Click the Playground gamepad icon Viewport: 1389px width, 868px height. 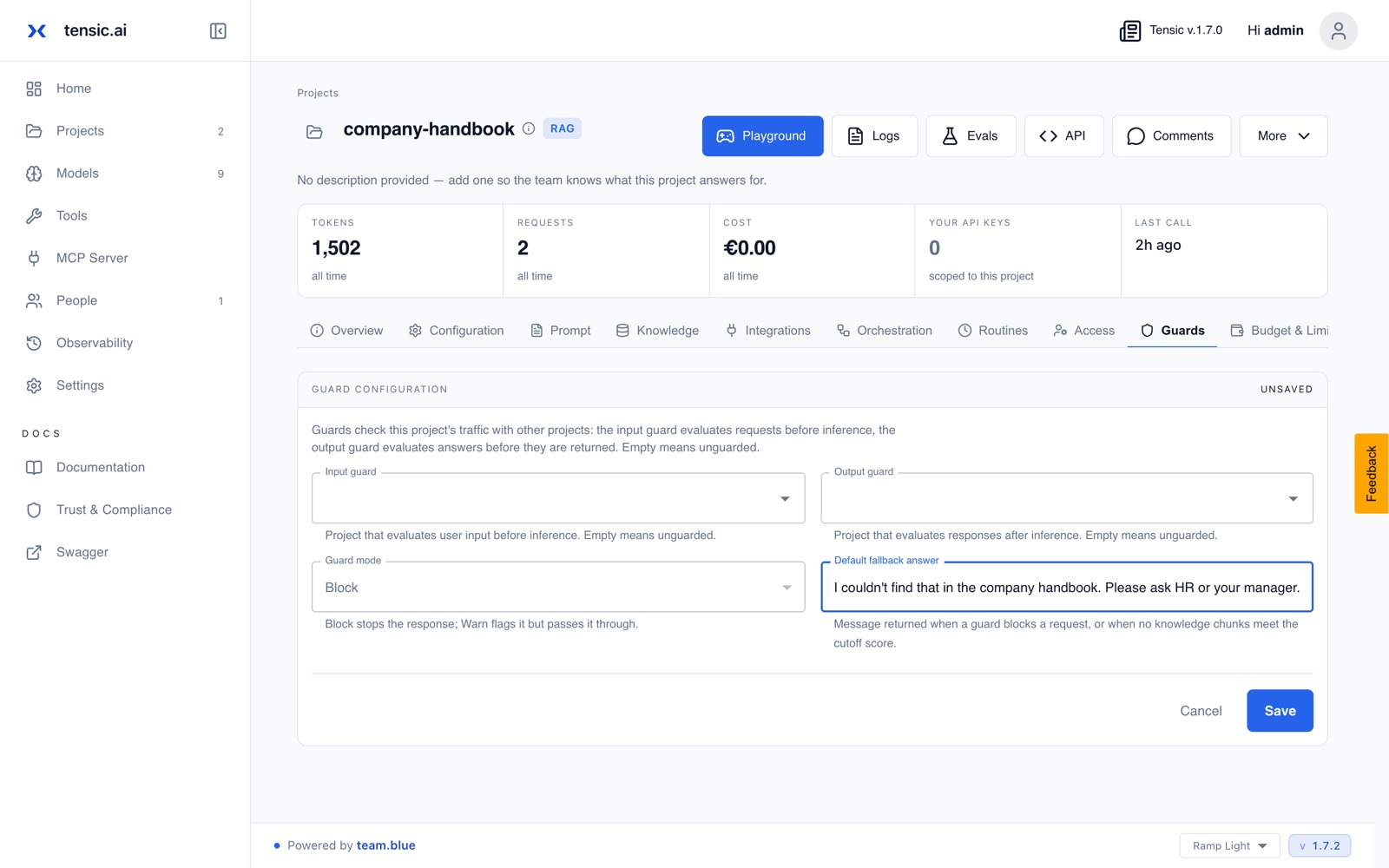725,136
